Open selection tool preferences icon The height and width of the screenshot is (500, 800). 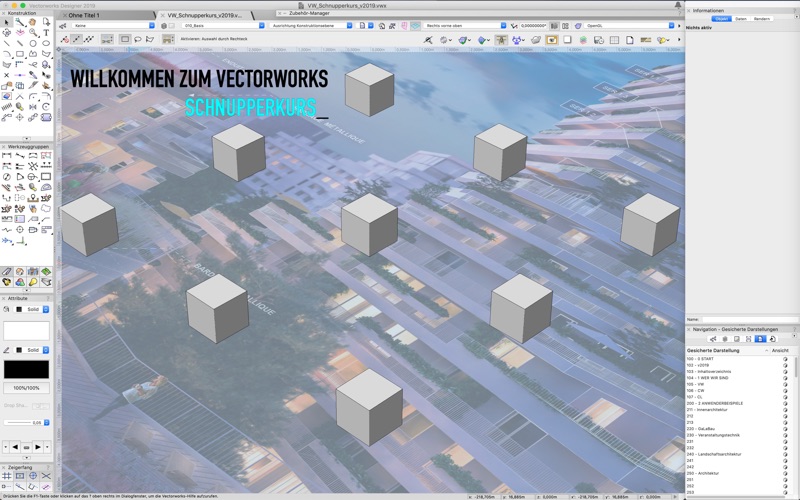168,39
